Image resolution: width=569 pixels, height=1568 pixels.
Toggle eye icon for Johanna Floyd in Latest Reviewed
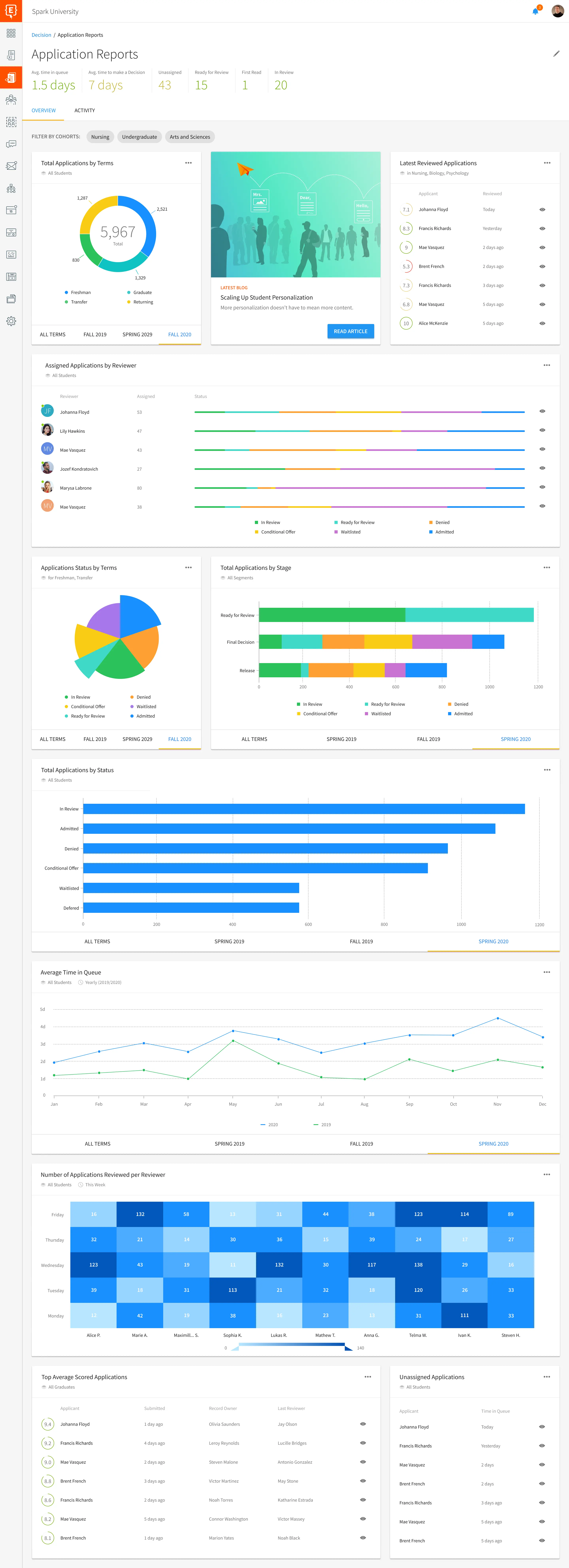pos(542,209)
